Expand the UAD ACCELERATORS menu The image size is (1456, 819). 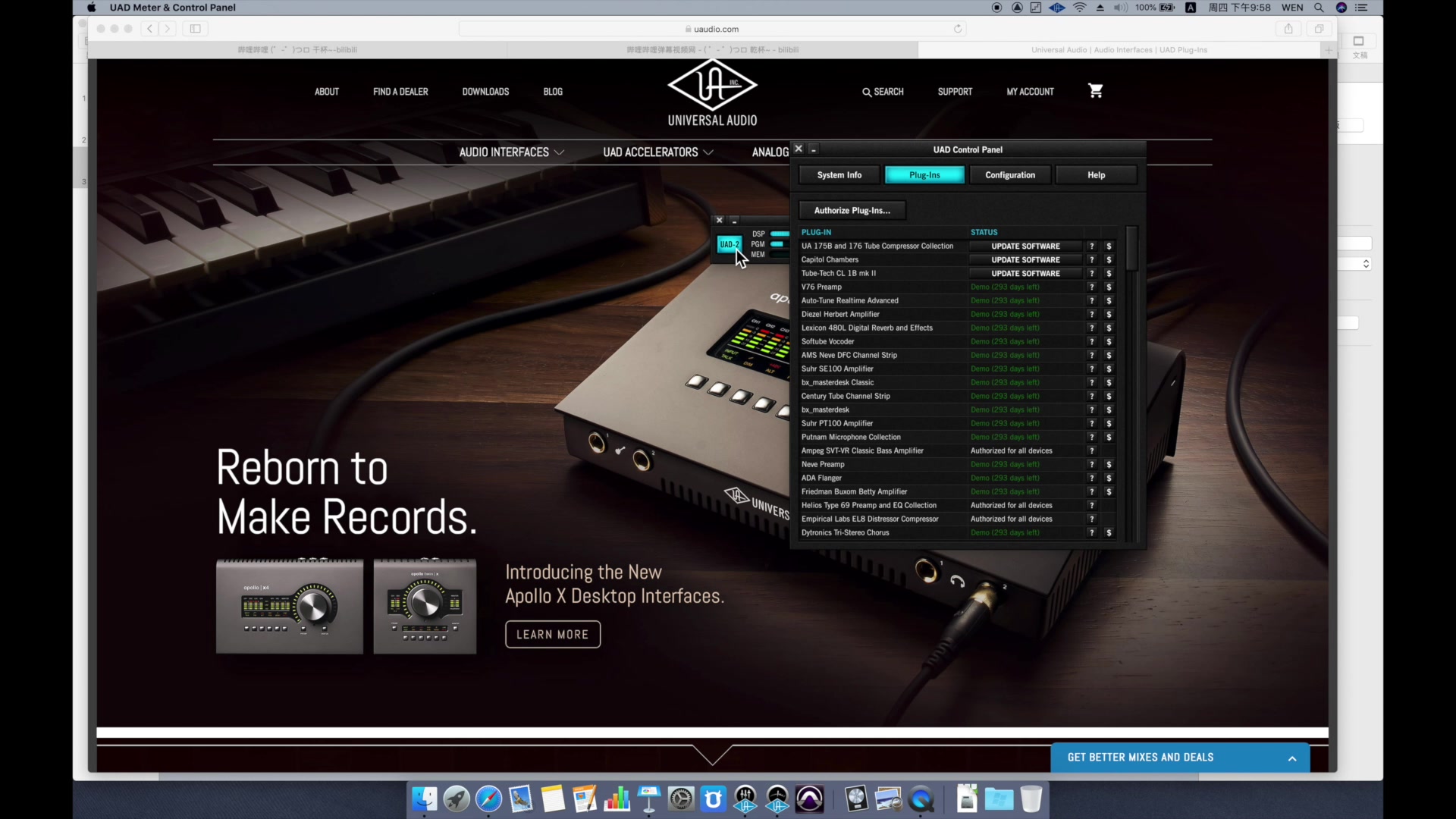click(658, 152)
